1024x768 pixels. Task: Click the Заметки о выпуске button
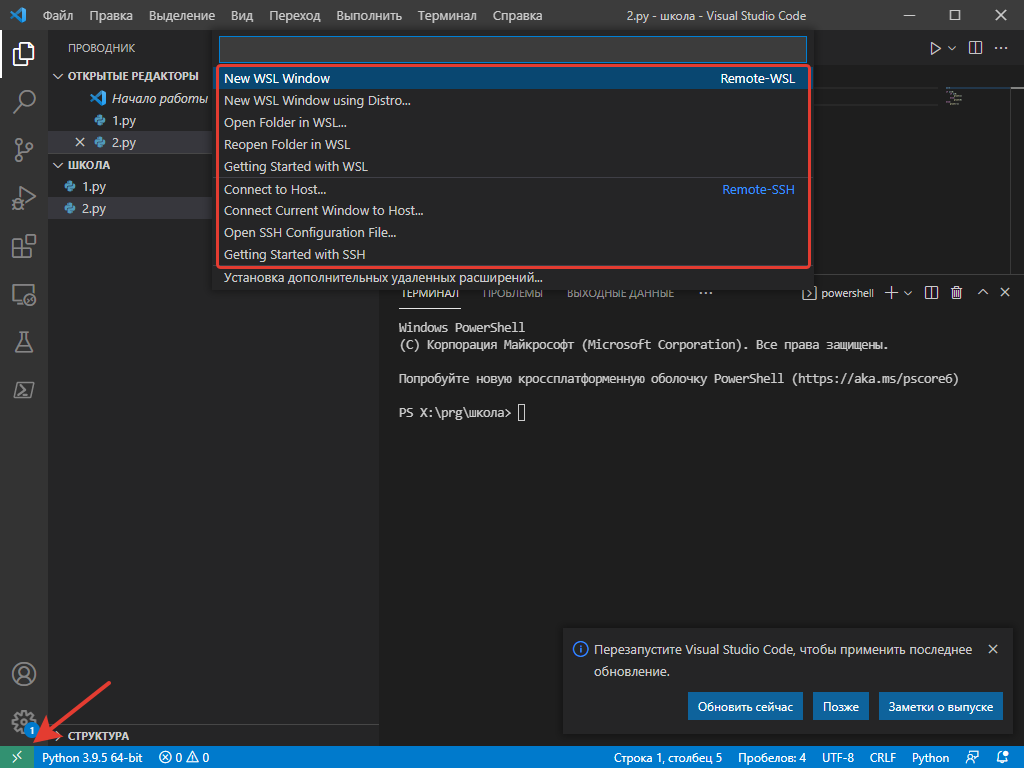pyautogui.click(x=940, y=707)
